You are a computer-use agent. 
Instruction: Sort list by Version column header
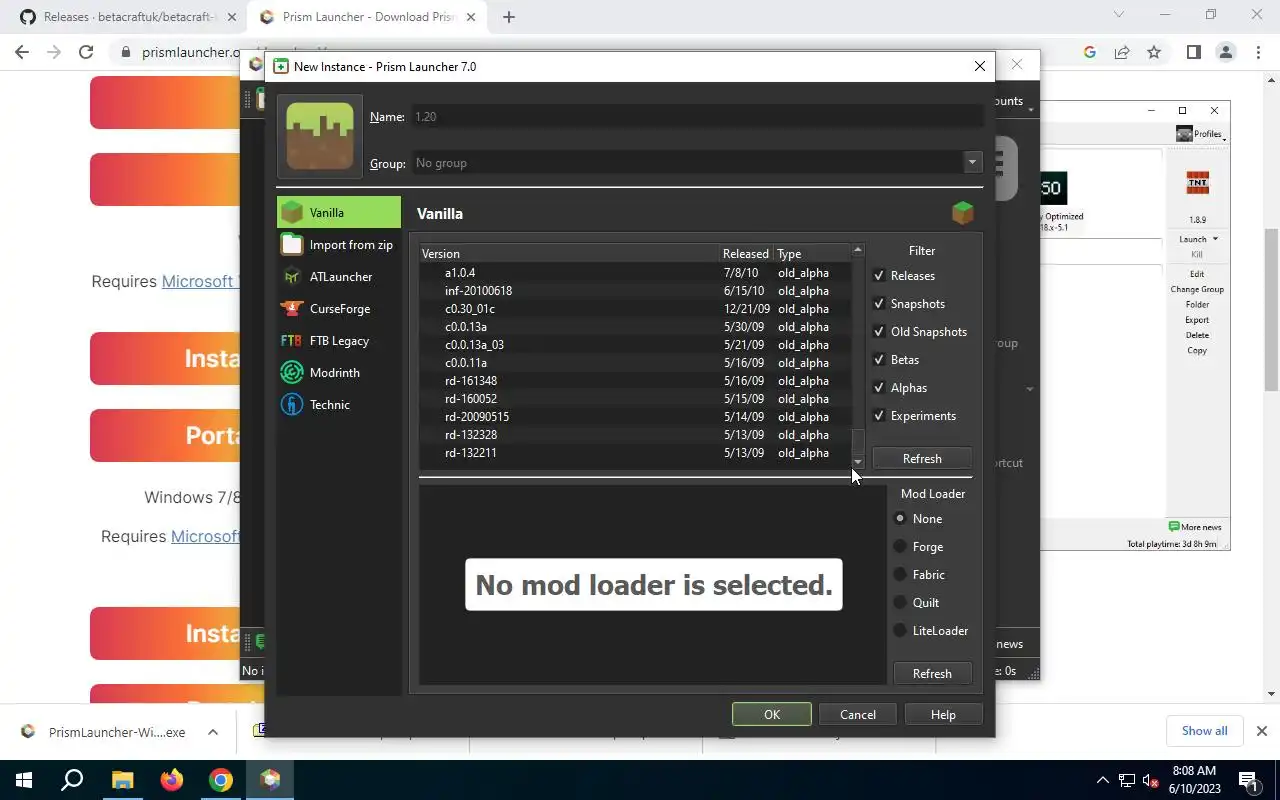[x=569, y=253]
